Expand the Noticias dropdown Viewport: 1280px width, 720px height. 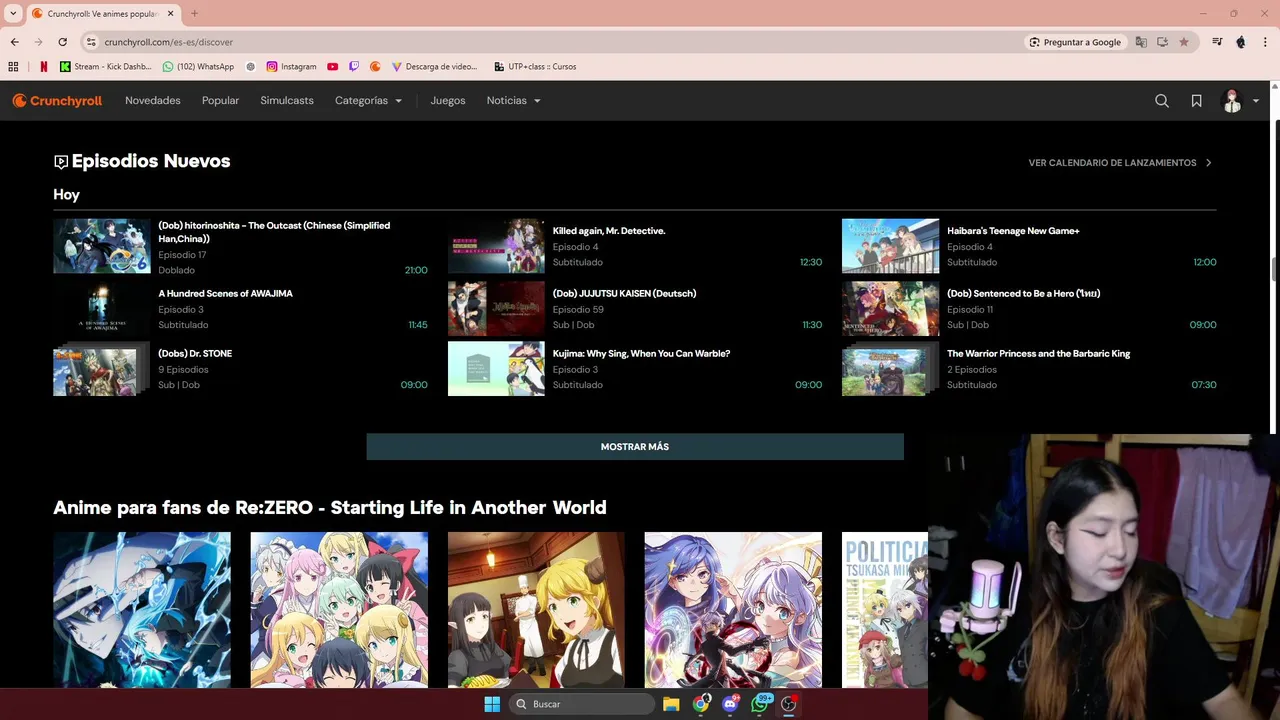[513, 101]
